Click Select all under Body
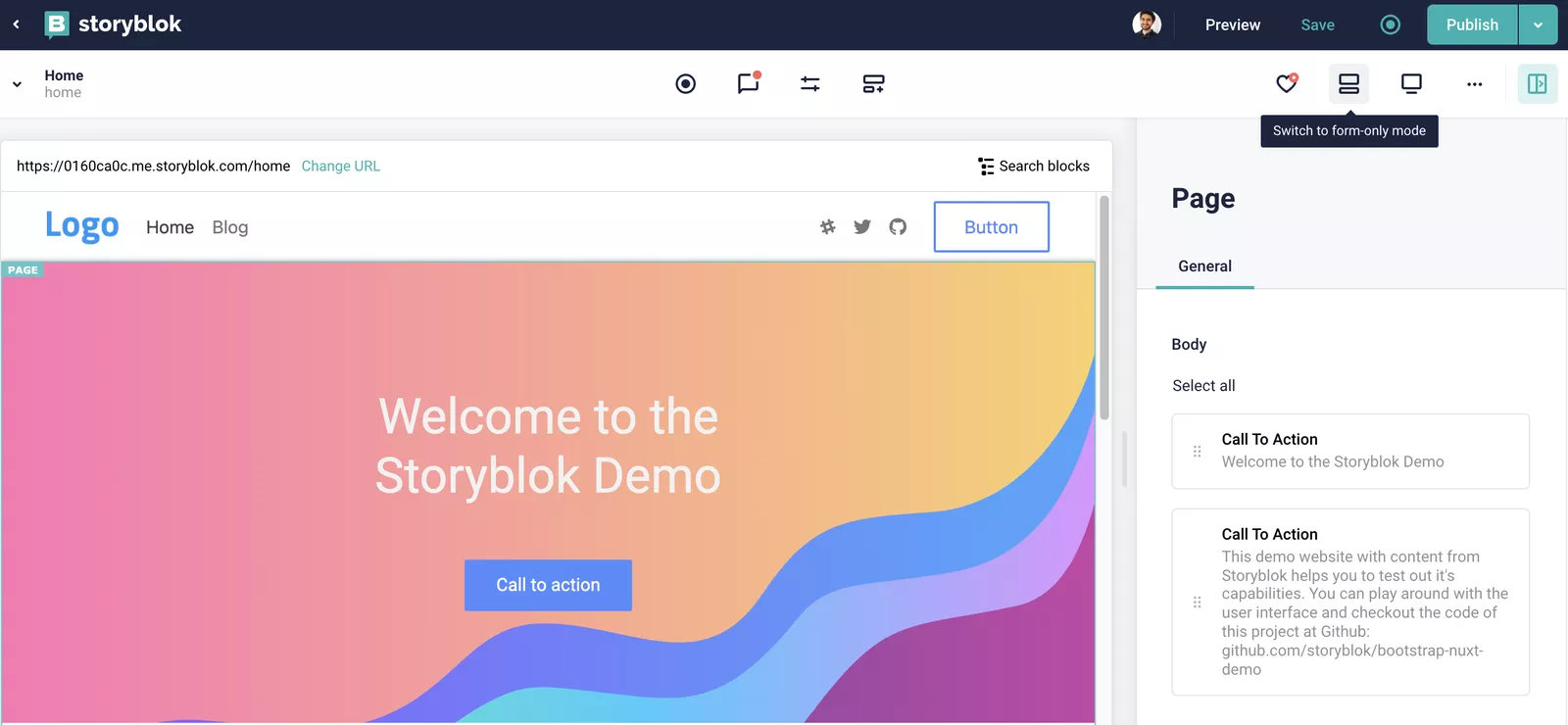The height and width of the screenshot is (725, 1568). (x=1203, y=385)
